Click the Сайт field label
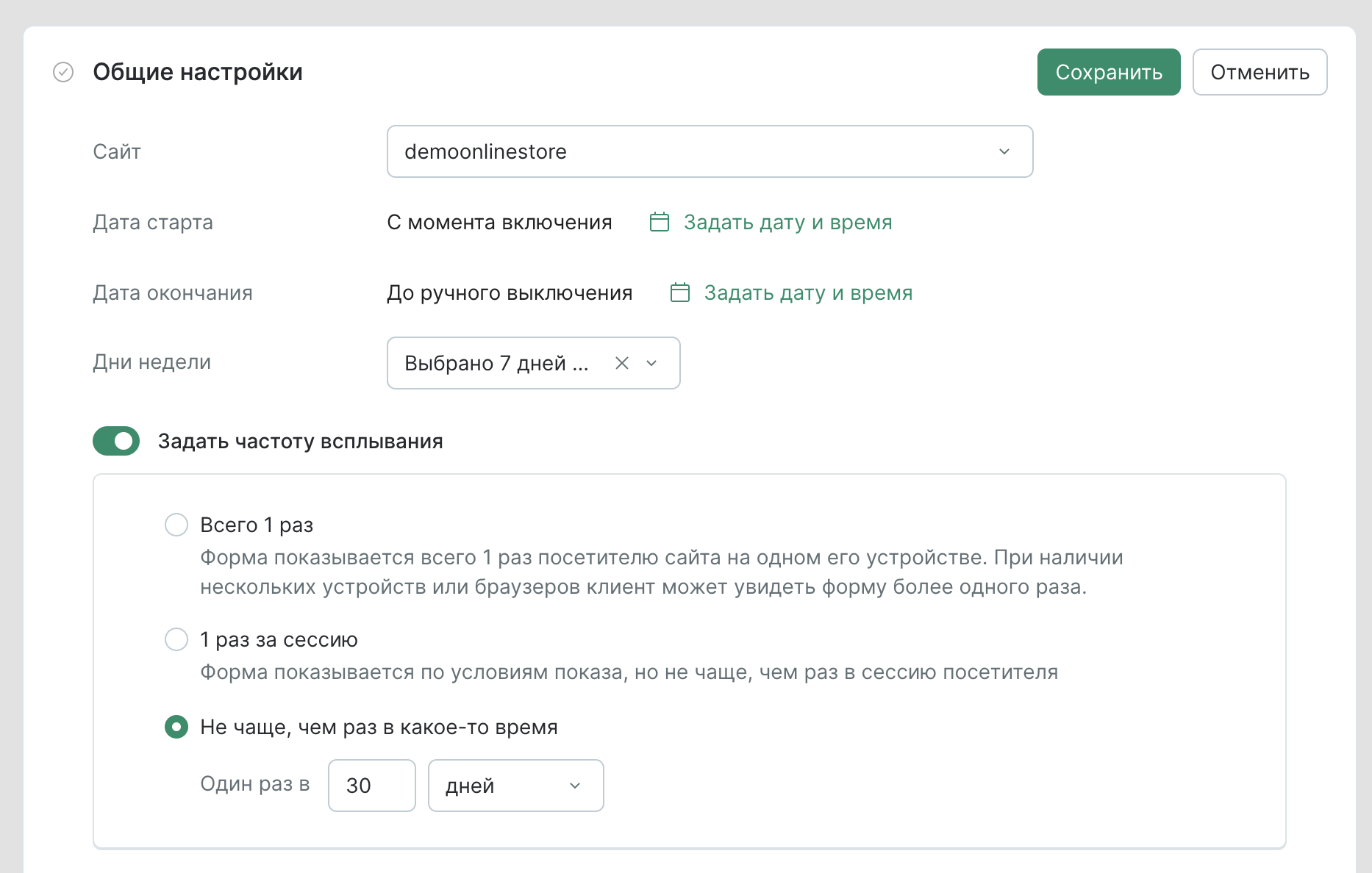This screenshot has height=873, width=1372. 117,151
